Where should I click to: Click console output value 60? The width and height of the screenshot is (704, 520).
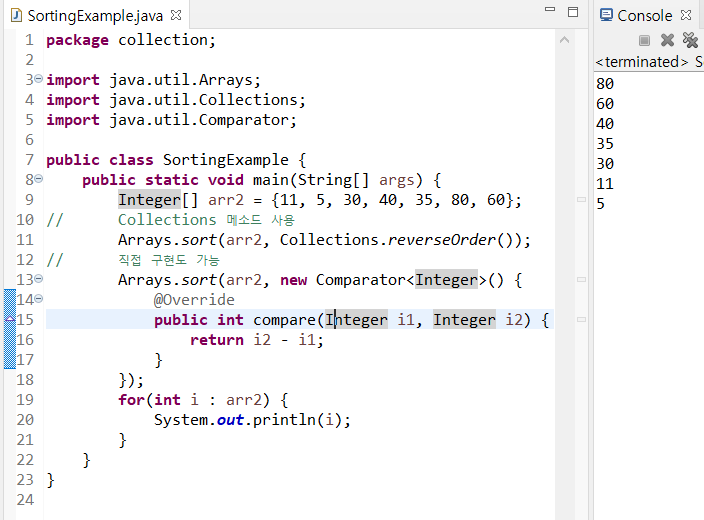[605, 104]
